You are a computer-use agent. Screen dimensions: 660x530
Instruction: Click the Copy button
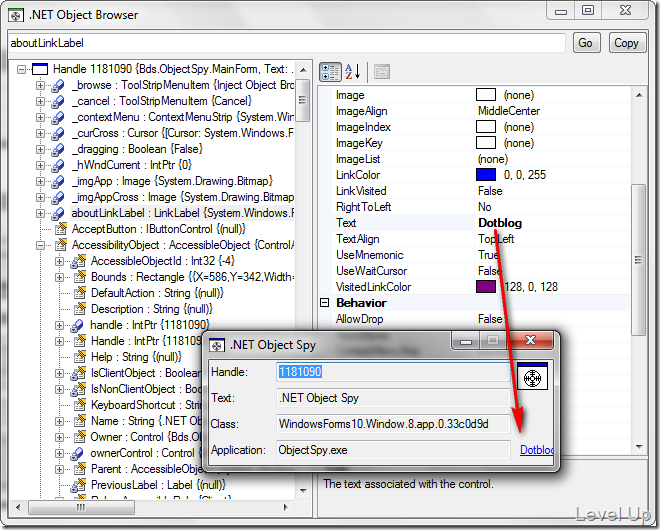(x=627, y=43)
